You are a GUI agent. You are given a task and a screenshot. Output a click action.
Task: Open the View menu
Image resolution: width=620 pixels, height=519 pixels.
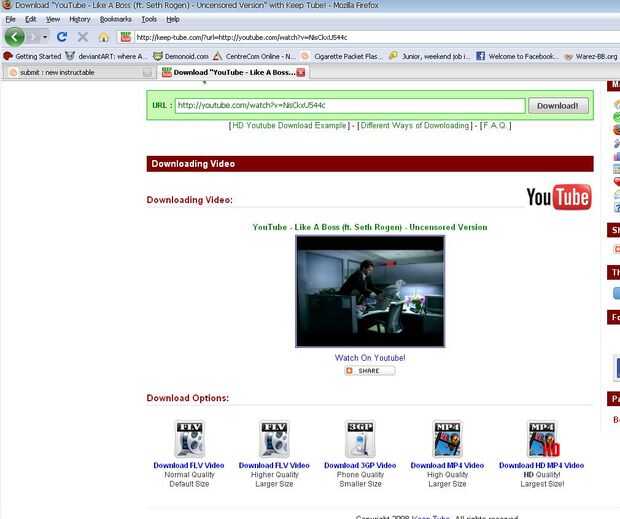pos(53,19)
